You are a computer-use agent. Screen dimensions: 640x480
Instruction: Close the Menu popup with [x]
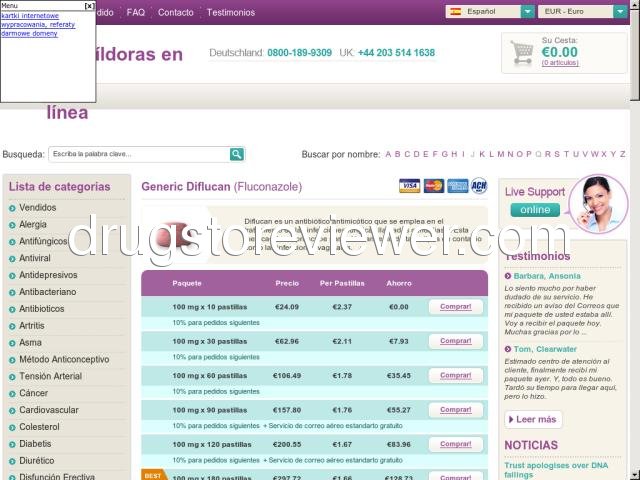pos(89,6)
